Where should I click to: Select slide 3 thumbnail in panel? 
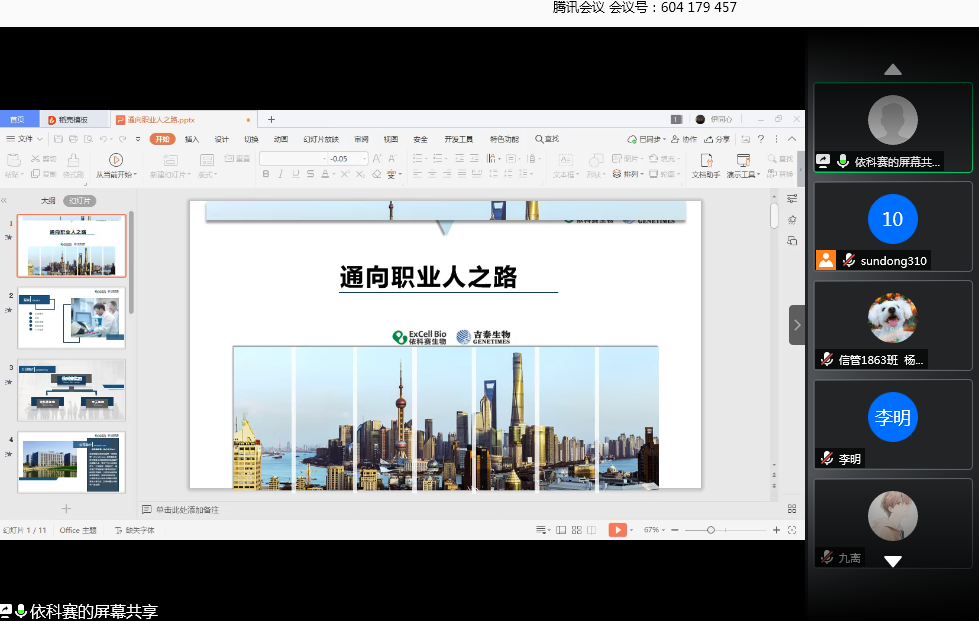pyautogui.click(x=71, y=389)
